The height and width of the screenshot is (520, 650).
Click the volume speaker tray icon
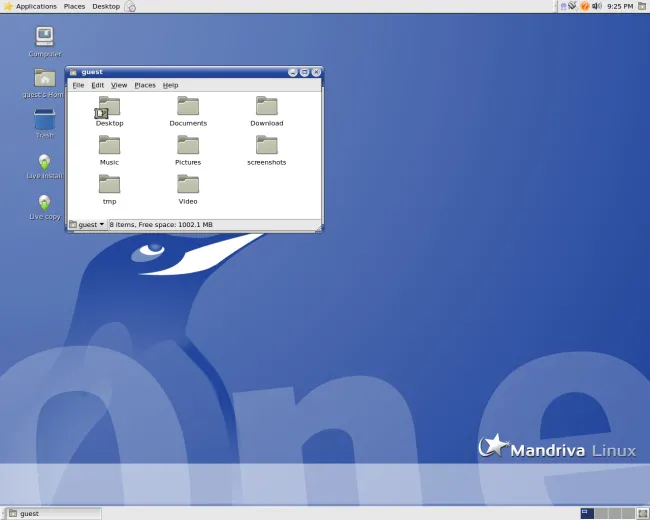(x=597, y=6)
